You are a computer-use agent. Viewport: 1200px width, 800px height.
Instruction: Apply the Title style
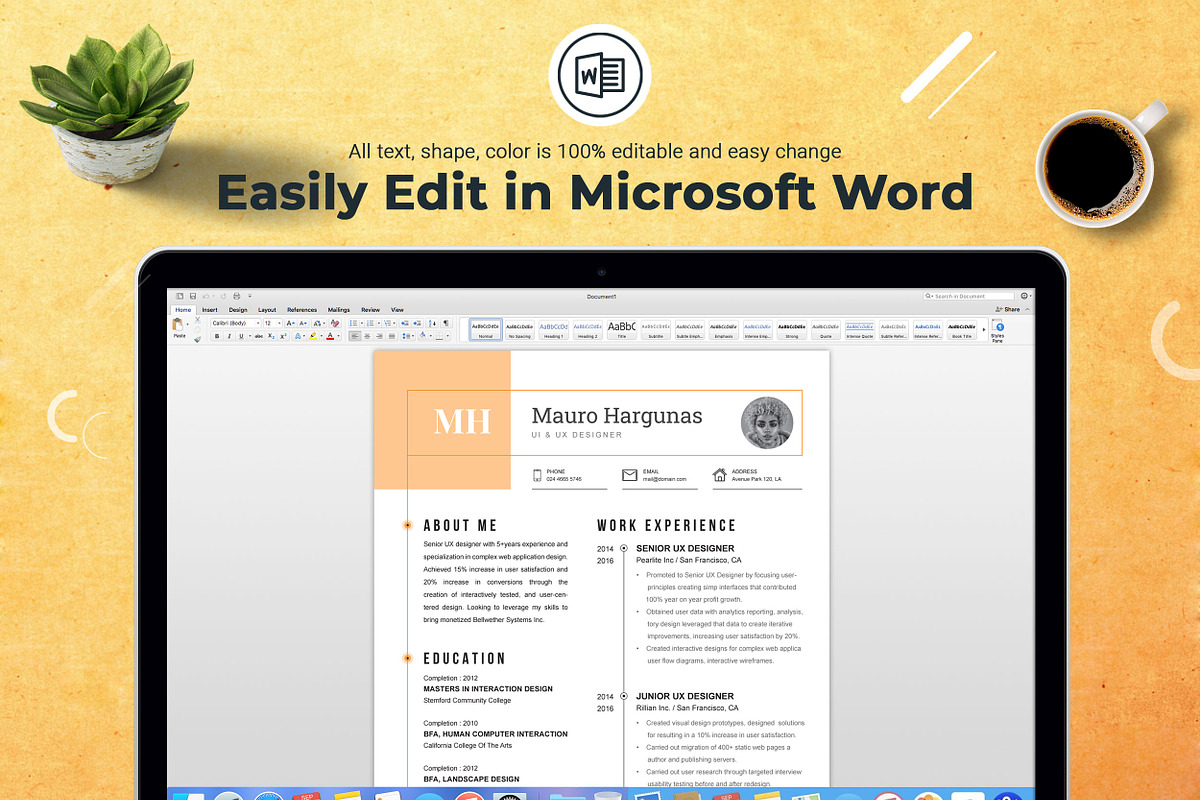tap(622, 330)
